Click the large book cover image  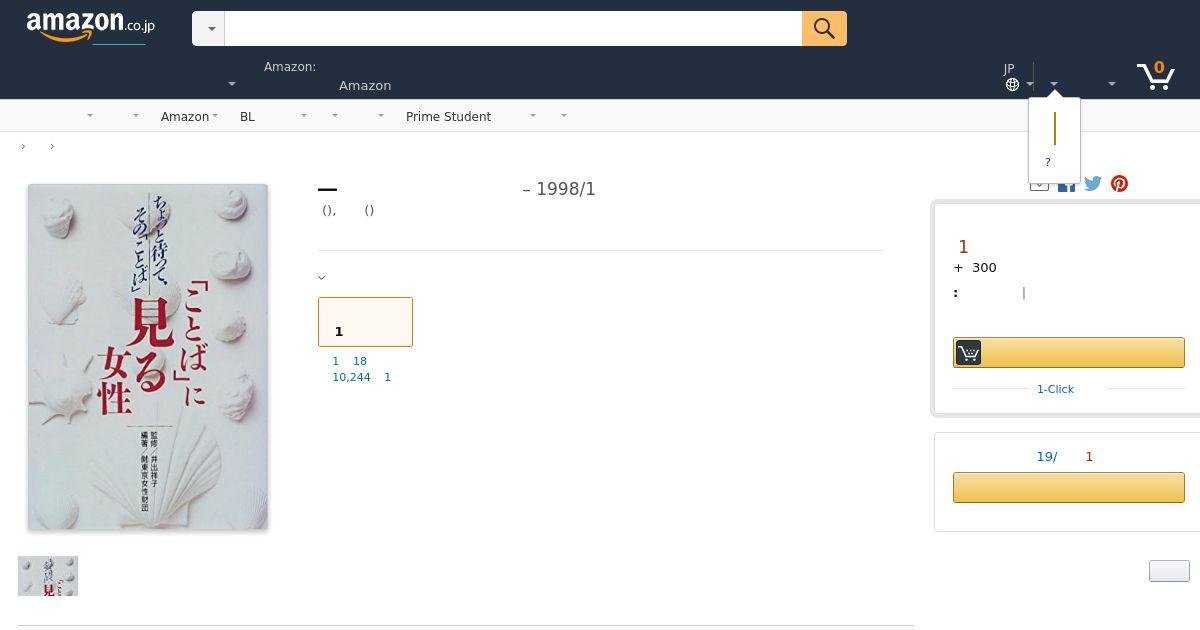(148, 357)
